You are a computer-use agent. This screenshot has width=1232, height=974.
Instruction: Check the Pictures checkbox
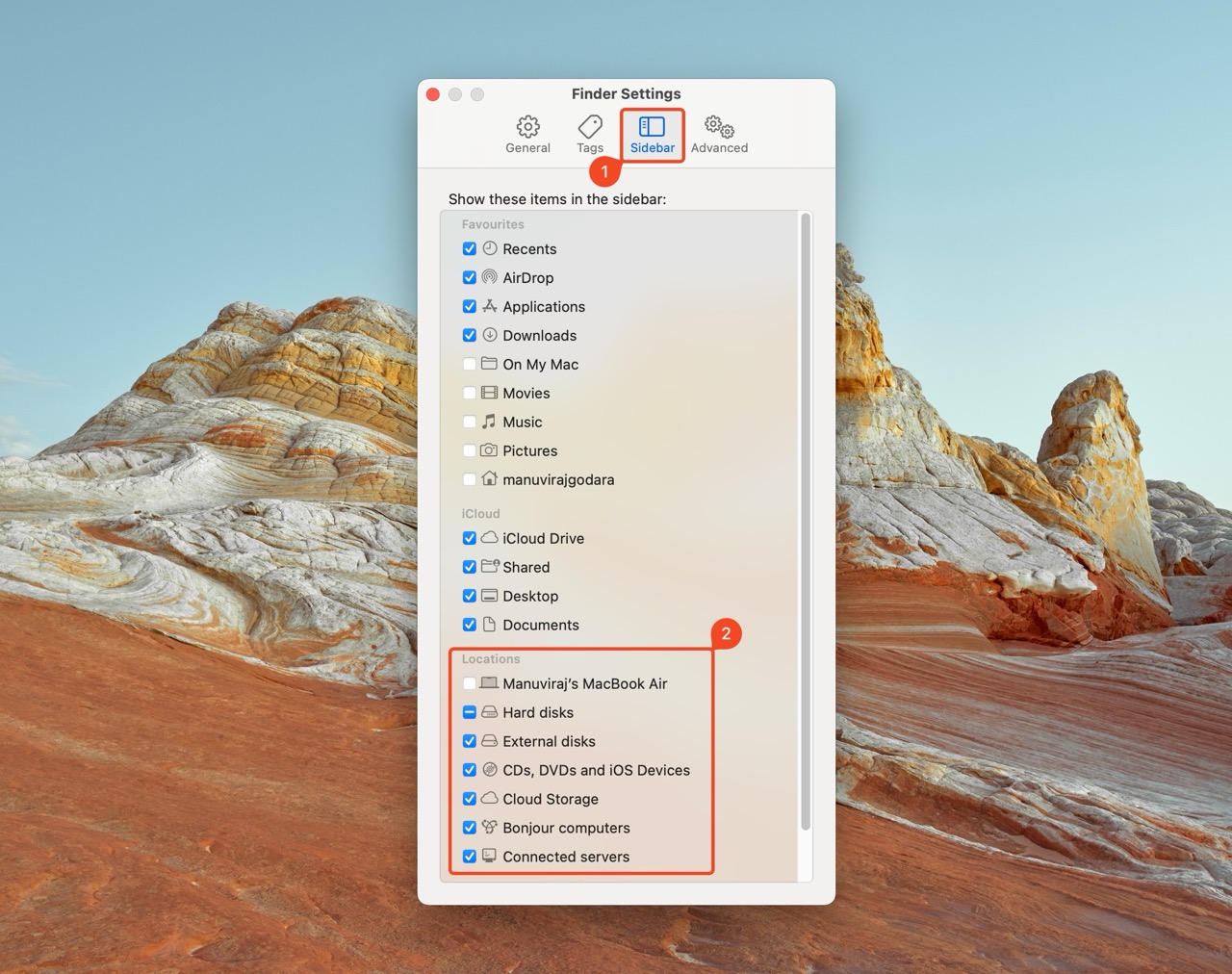pyautogui.click(x=470, y=450)
